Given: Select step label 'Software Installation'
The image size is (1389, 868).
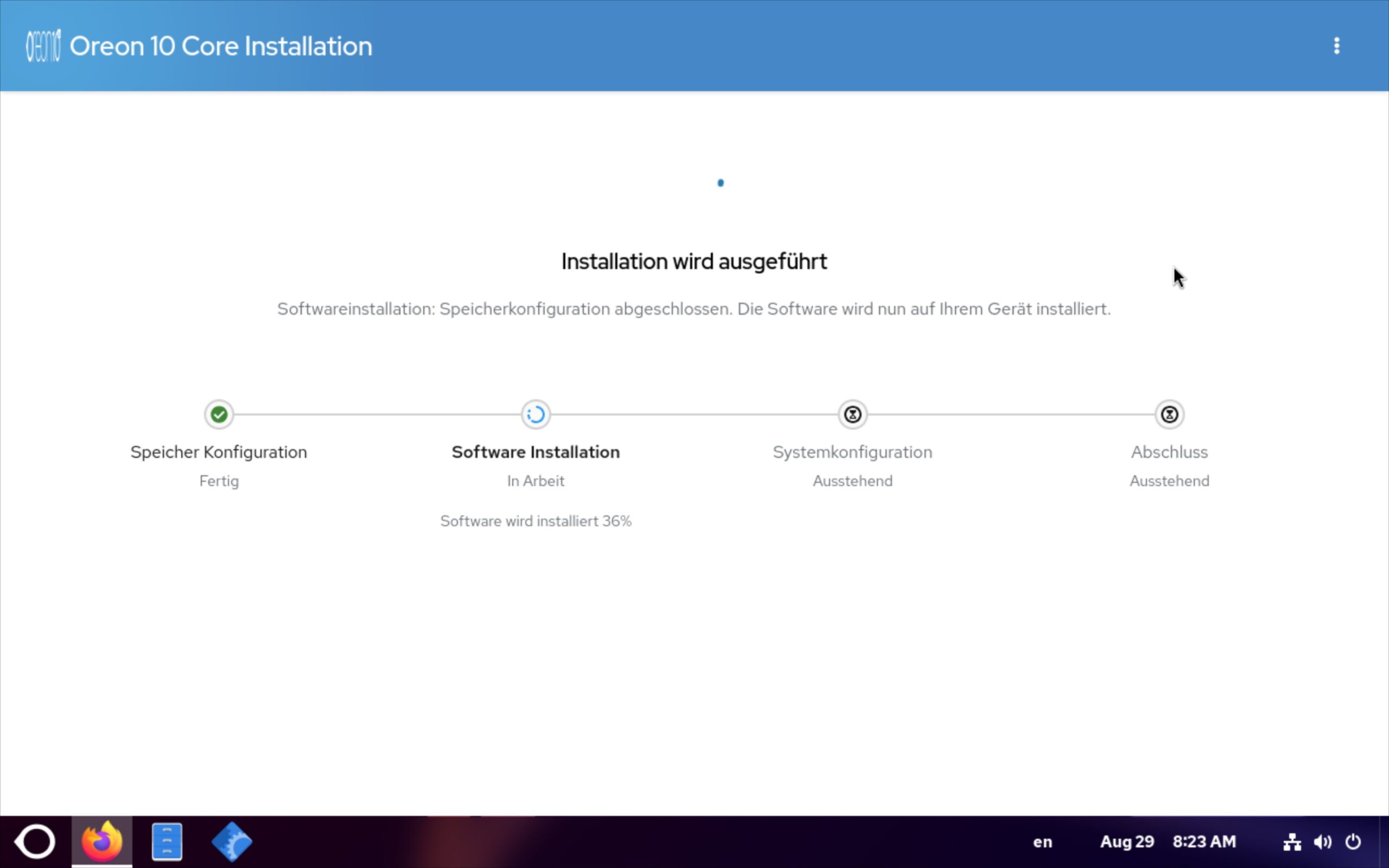Looking at the screenshot, I should [x=536, y=452].
